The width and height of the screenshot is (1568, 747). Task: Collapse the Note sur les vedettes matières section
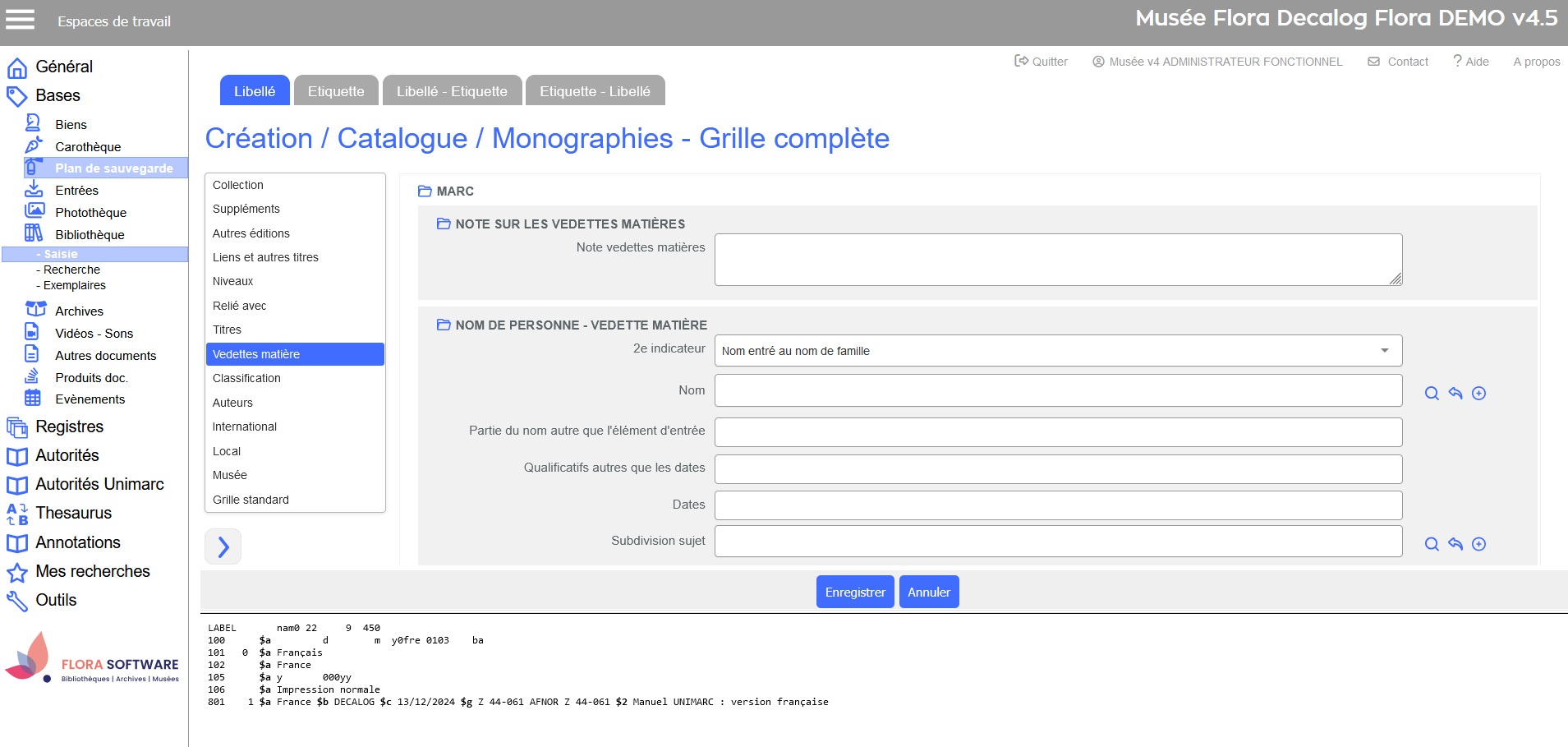point(444,224)
